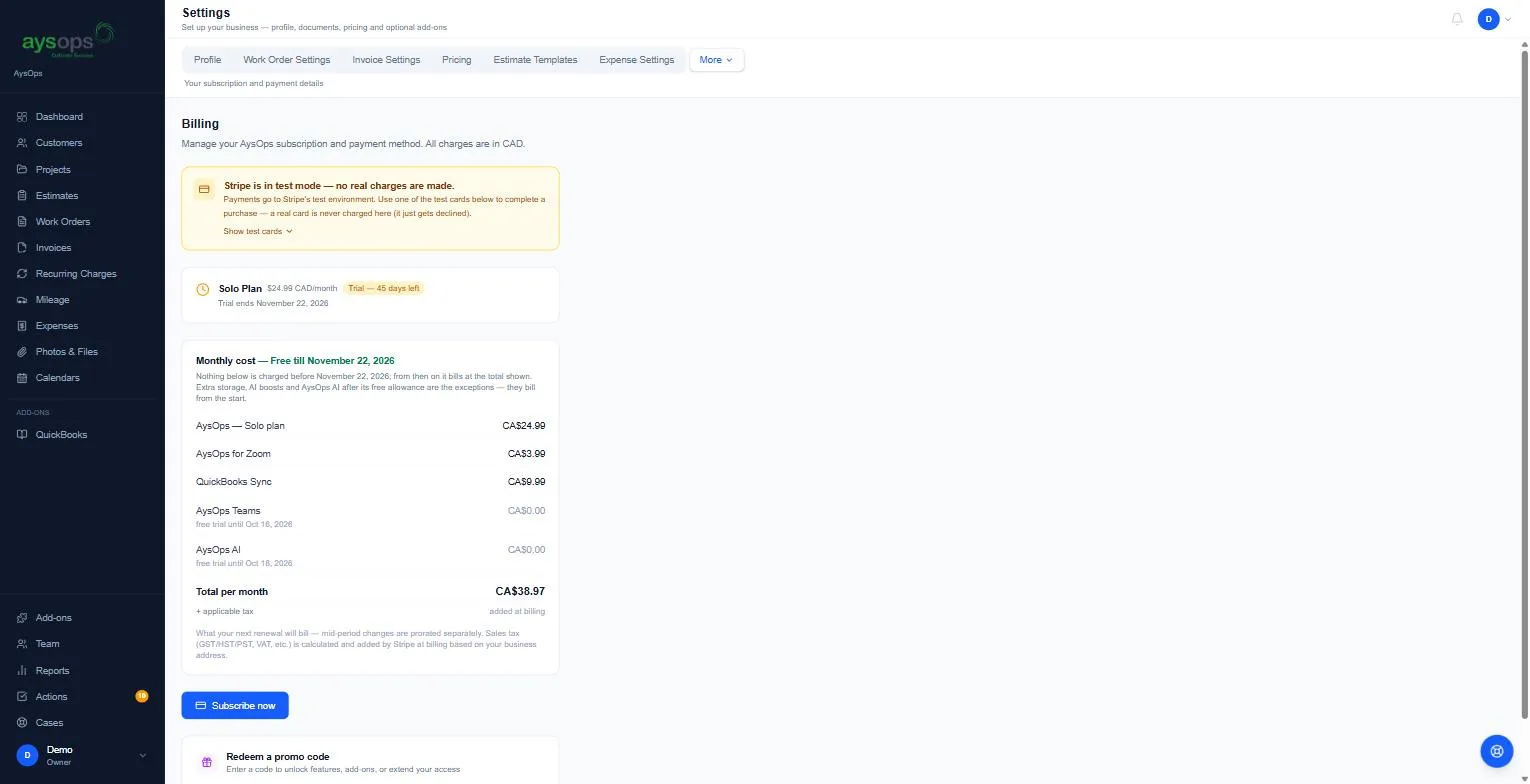The width and height of the screenshot is (1530, 784).
Task: Go to Expense Settings tab
Action: click(x=636, y=60)
